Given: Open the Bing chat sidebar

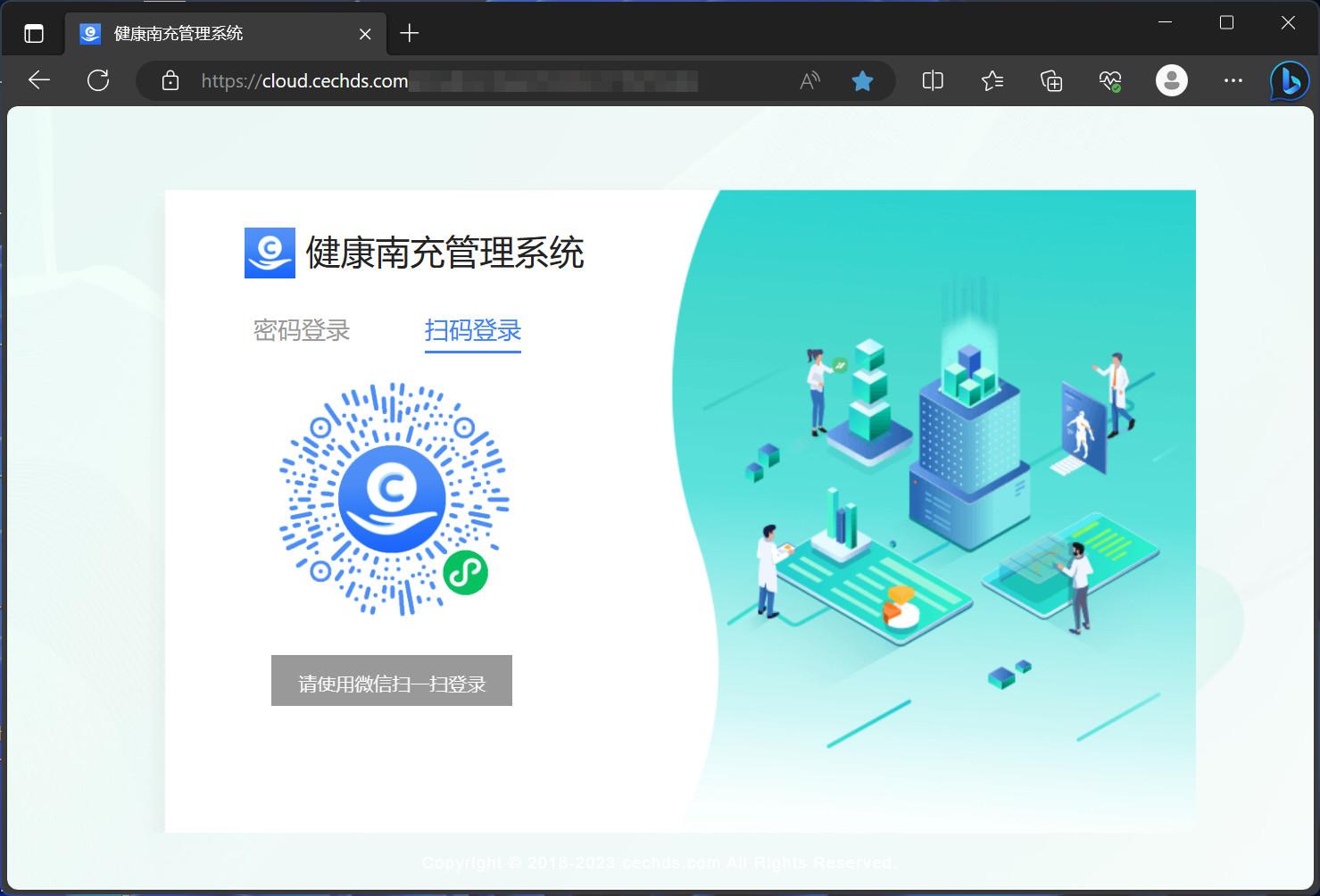Looking at the screenshot, I should click(x=1289, y=81).
